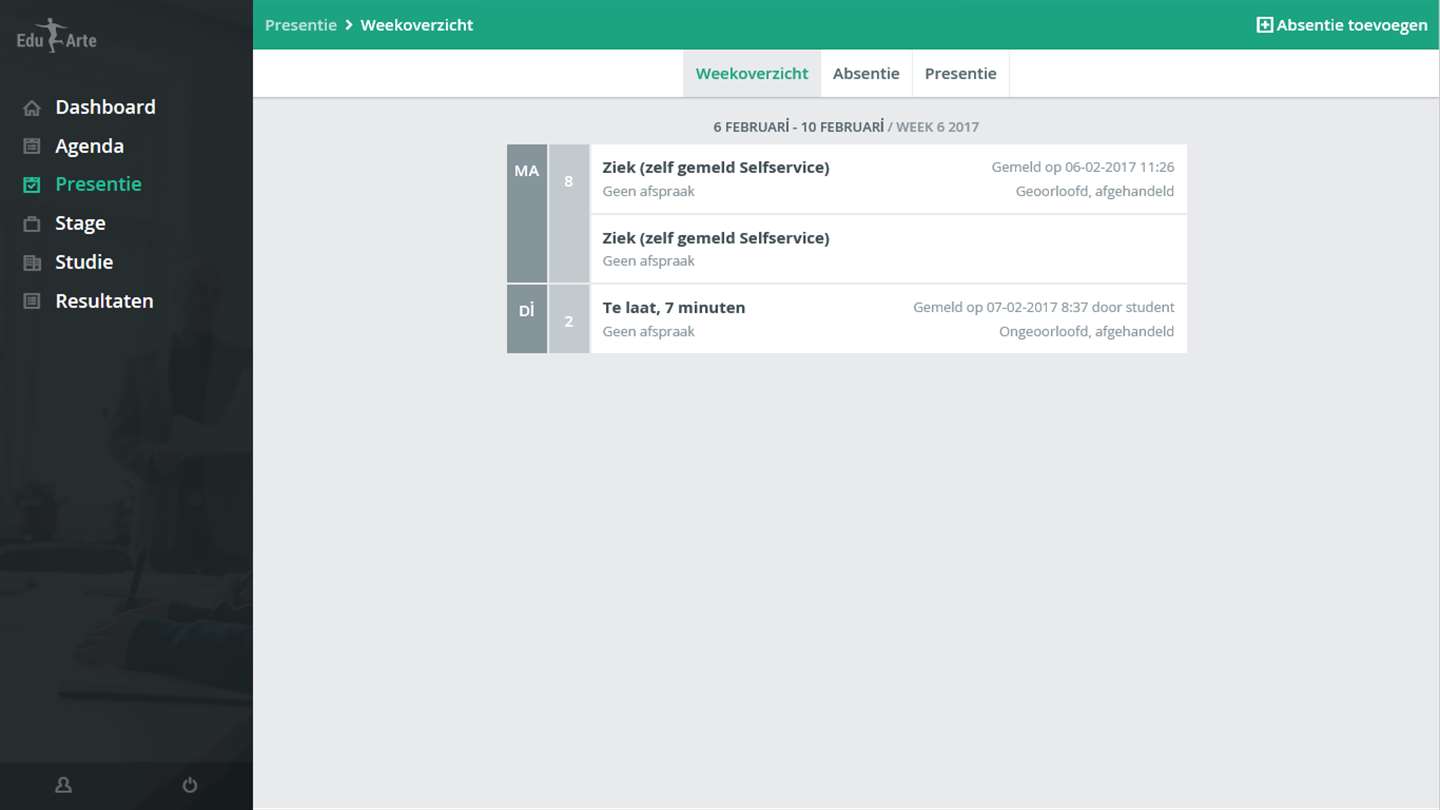
Task: Navigate to Studie
Action: click(x=84, y=262)
